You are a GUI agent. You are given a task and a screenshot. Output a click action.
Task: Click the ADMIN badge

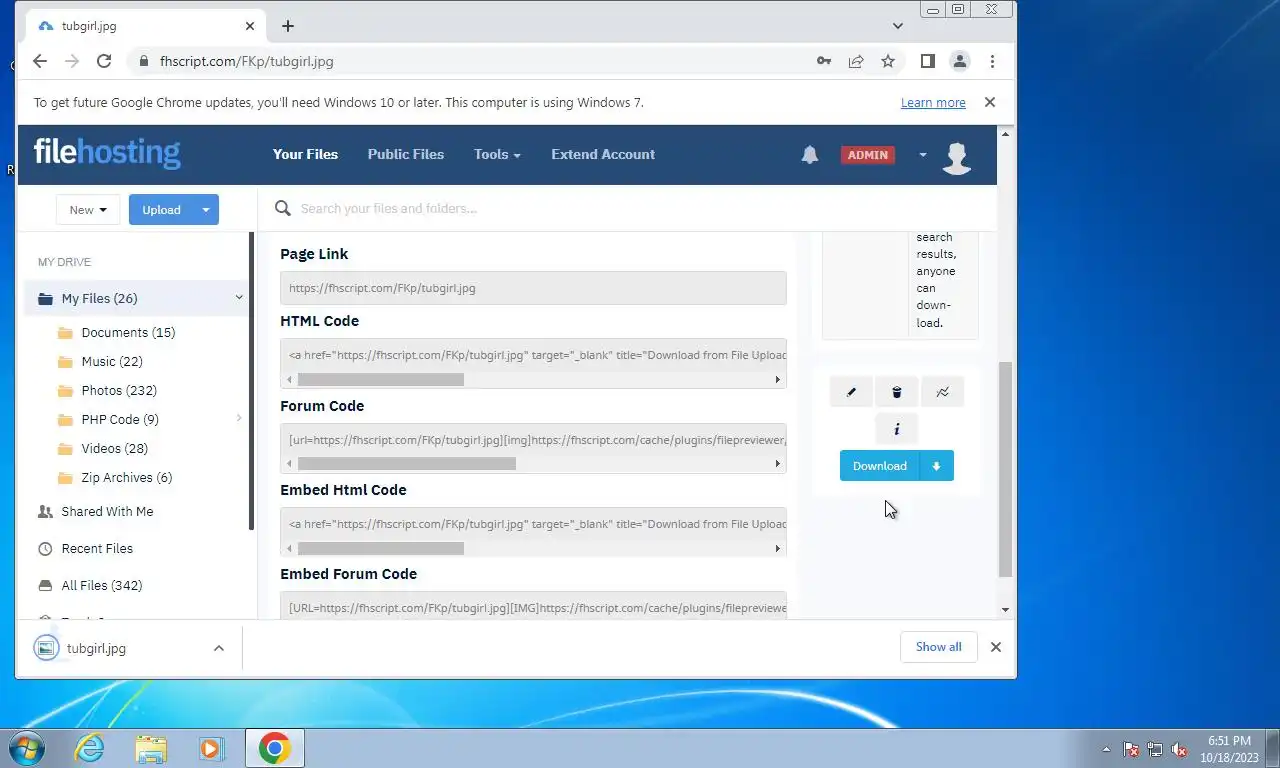(x=867, y=155)
